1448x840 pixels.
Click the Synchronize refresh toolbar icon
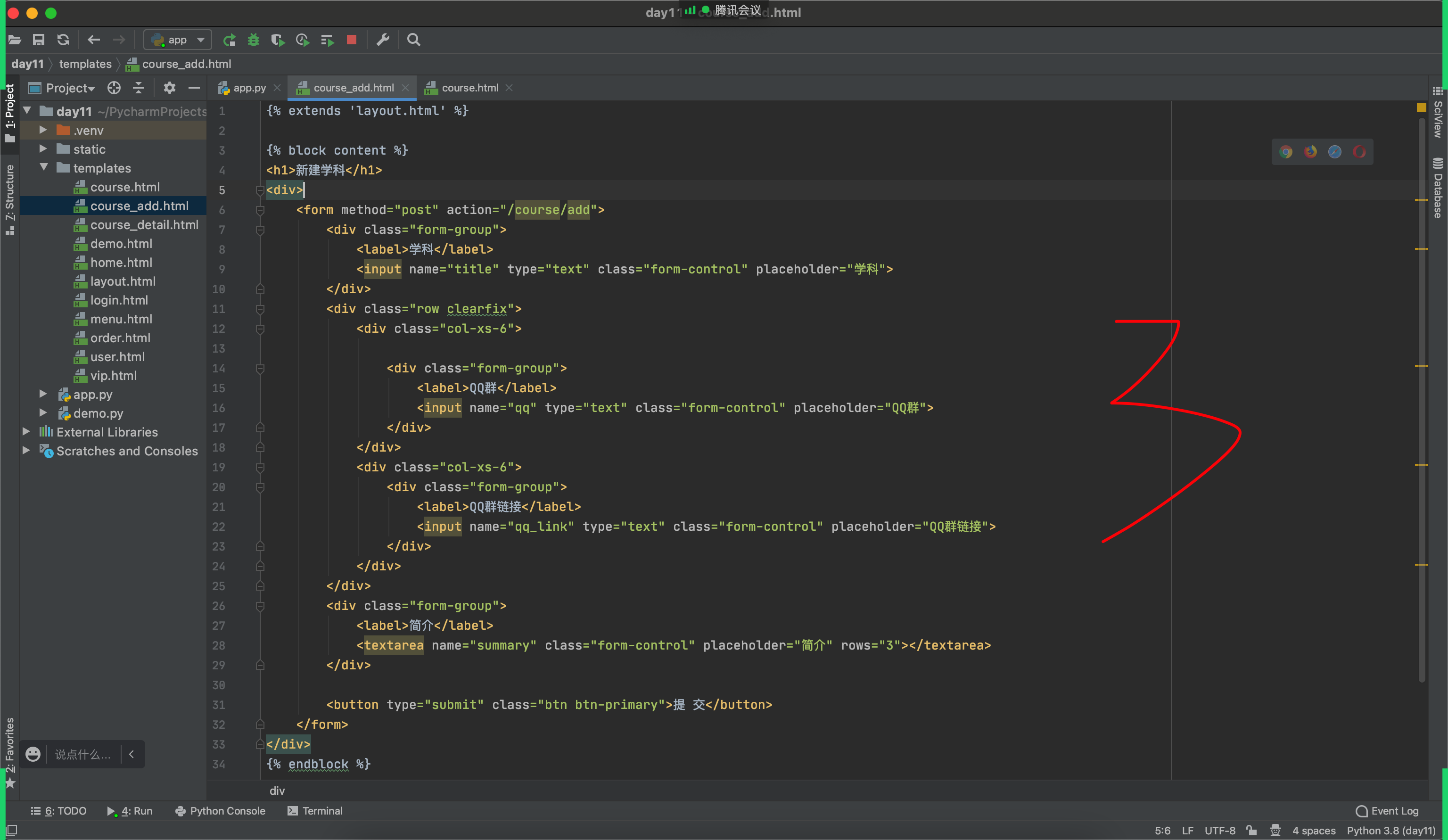pos(63,40)
